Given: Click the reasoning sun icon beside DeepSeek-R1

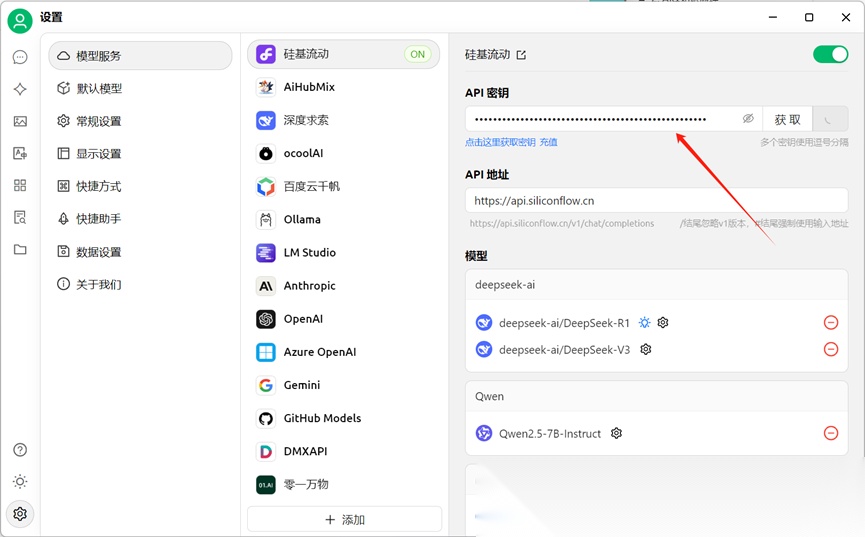Looking at the screenshot, I should [x=644, y=322].
